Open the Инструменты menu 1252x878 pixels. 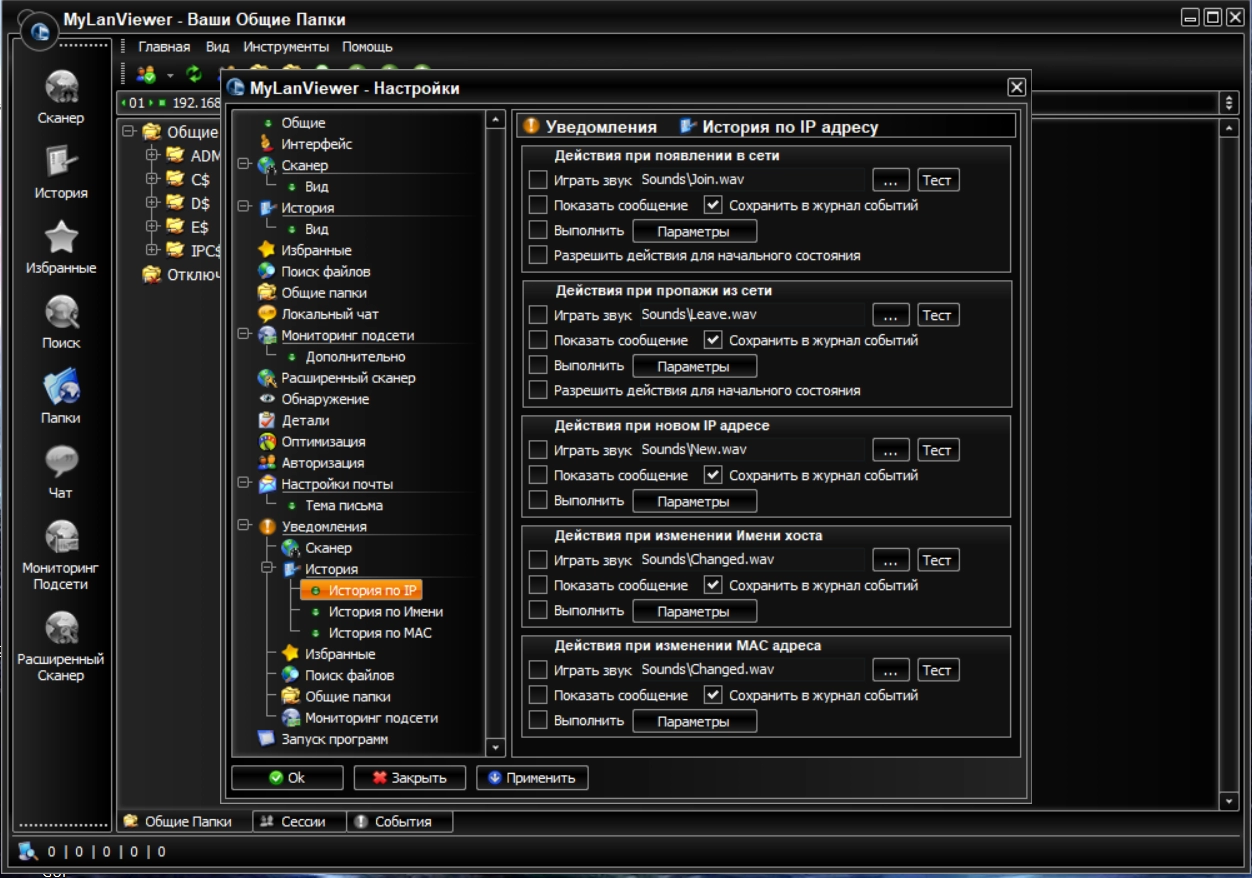(x=286, y=47)
